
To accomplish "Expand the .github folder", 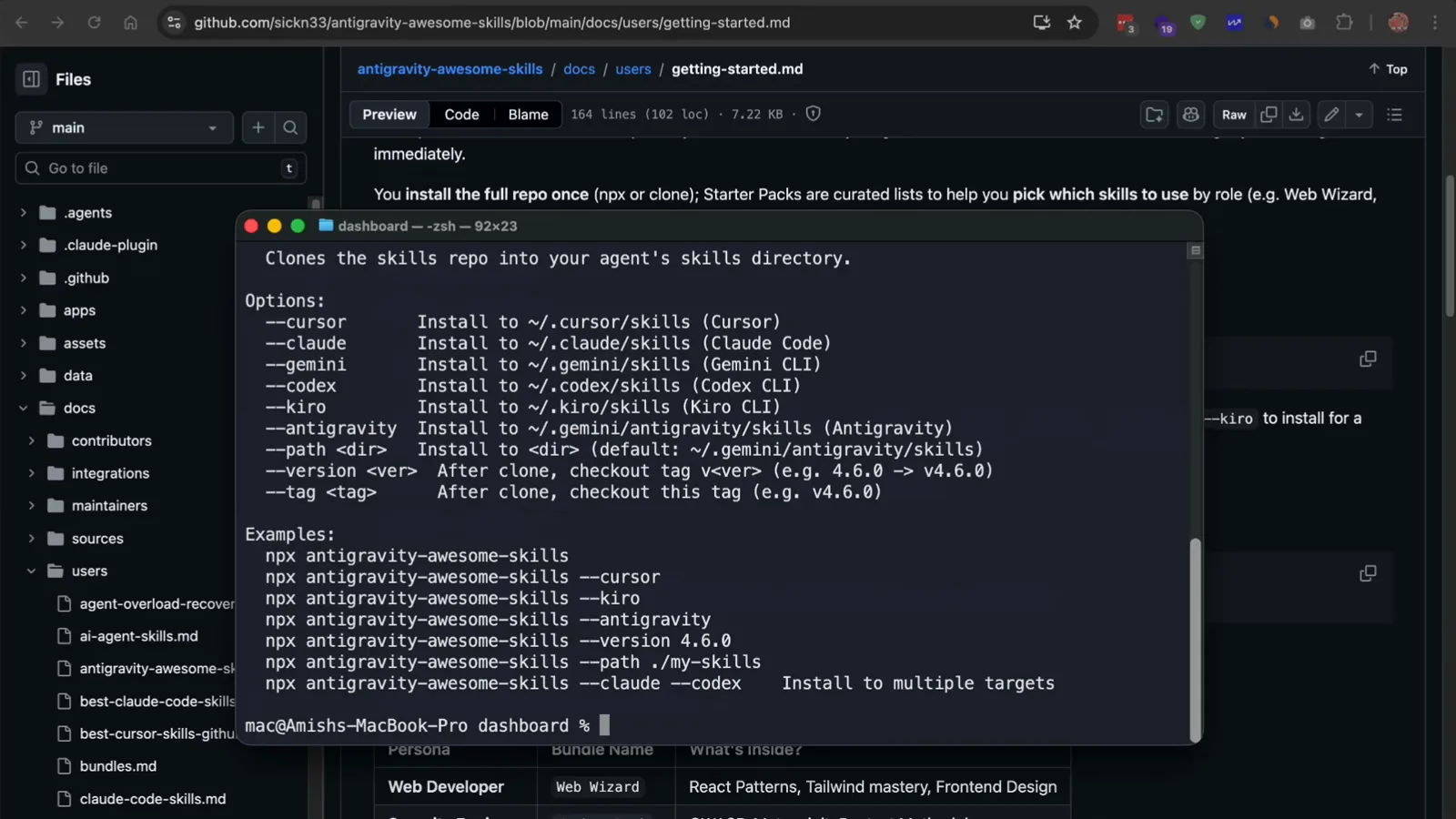I will pyautogui.click(x=24, y=278).
